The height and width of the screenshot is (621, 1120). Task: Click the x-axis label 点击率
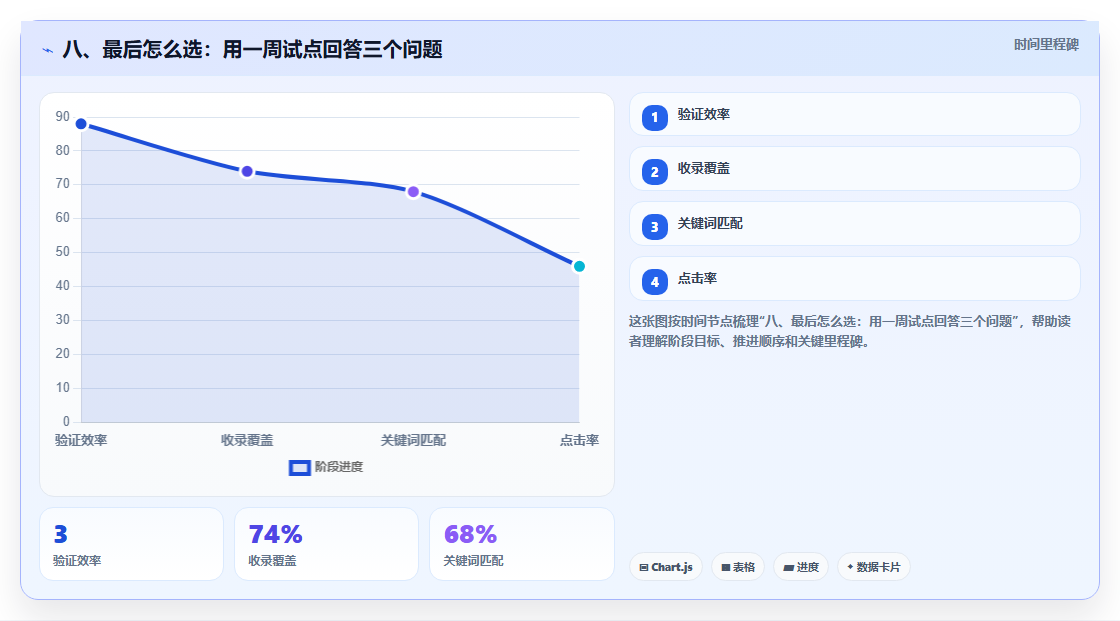(x=579, y=440)
